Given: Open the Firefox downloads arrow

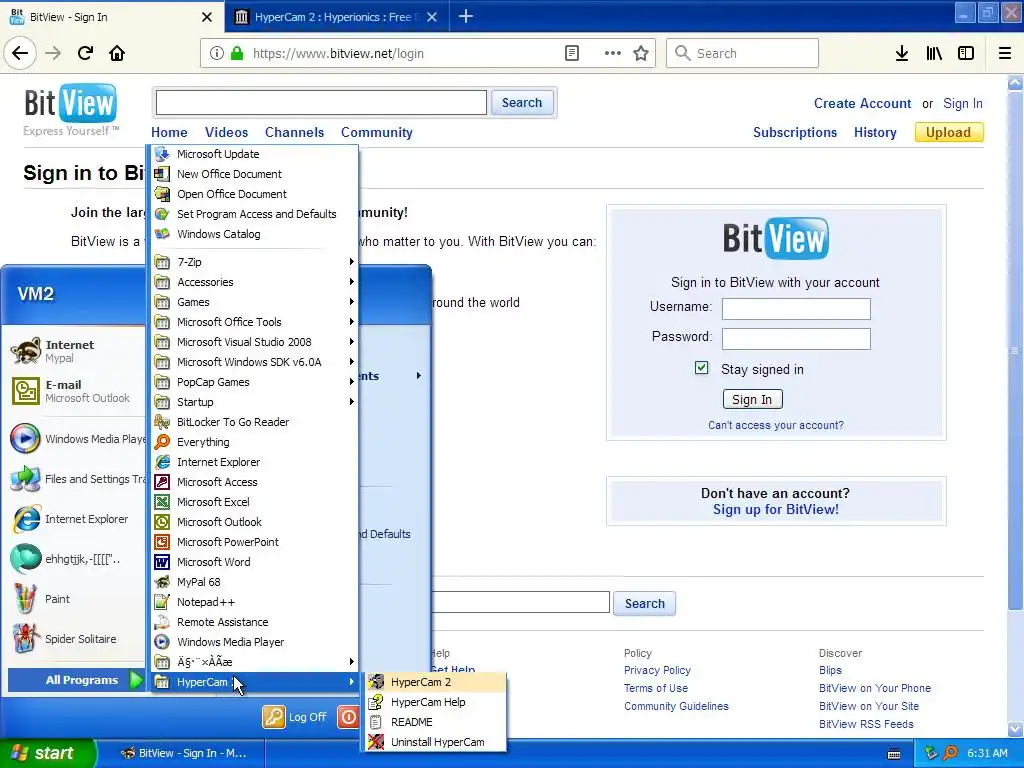Looking at the screenshot, I should tap(902, 54).
